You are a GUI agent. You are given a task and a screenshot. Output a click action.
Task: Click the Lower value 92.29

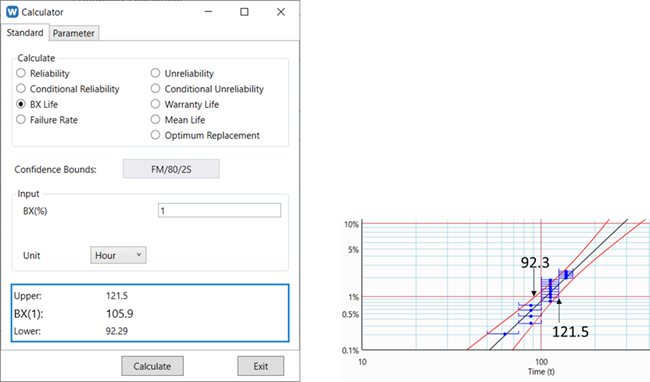coord(117,331)
